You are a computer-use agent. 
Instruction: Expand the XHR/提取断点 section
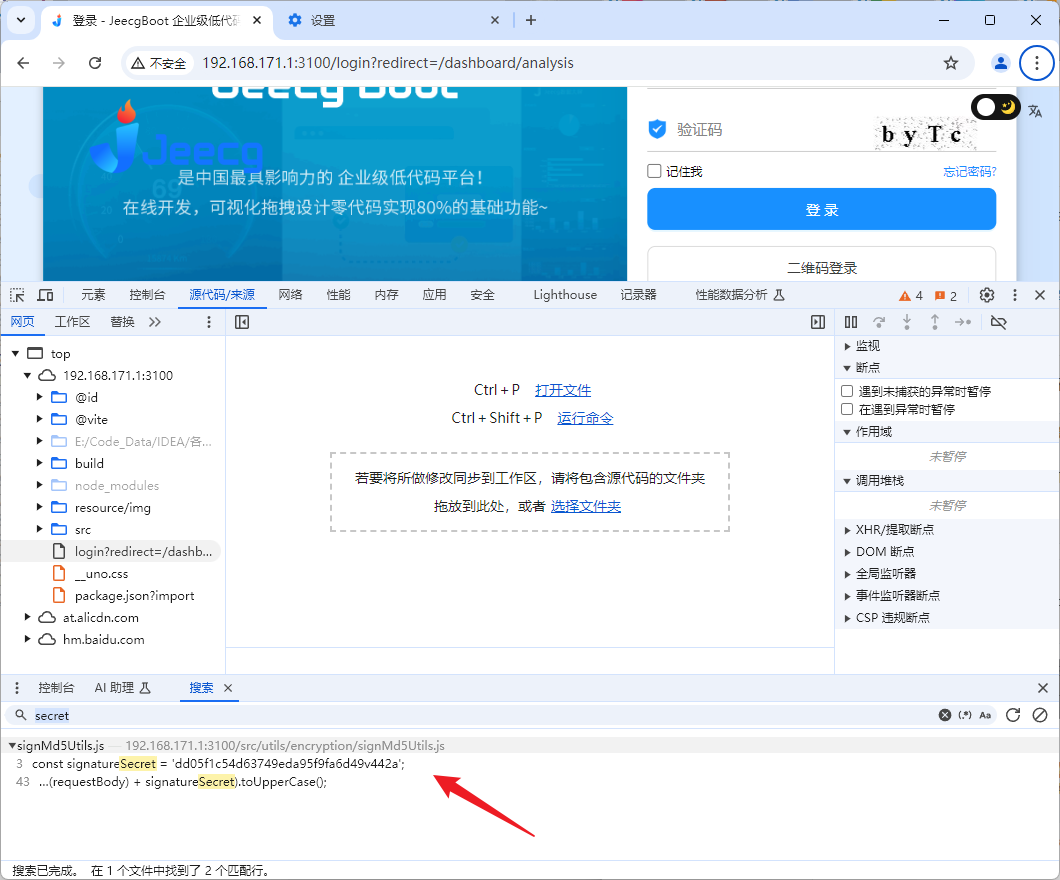coord(847,530)
